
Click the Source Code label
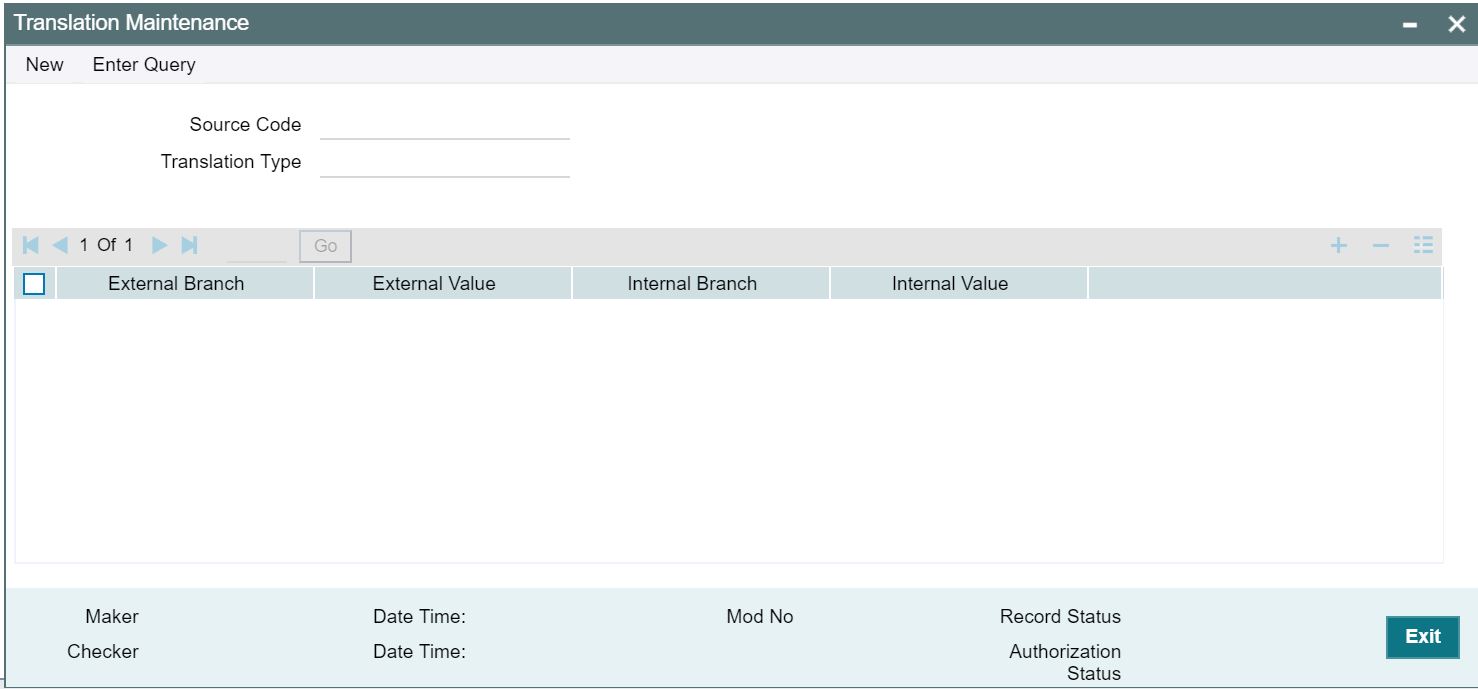245,125
